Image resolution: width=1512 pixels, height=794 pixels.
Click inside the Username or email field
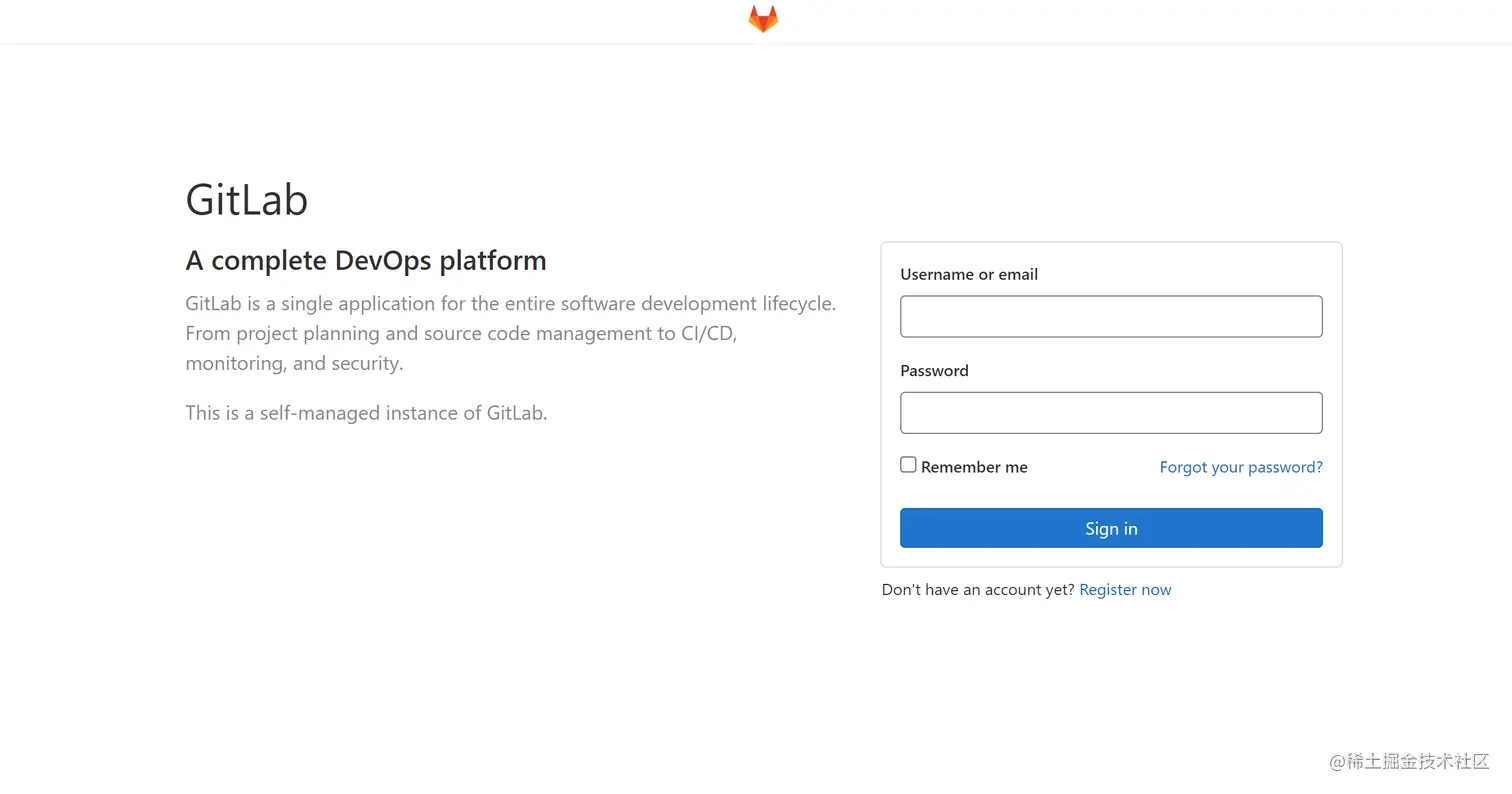pos(1111,316)
